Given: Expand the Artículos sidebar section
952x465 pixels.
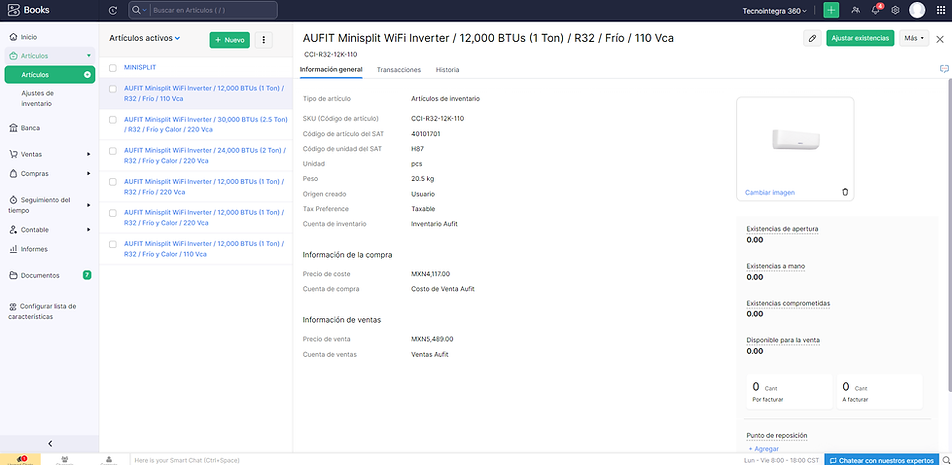Looking at the screenshot, I should pyautogui.click(x=50, y=56).
